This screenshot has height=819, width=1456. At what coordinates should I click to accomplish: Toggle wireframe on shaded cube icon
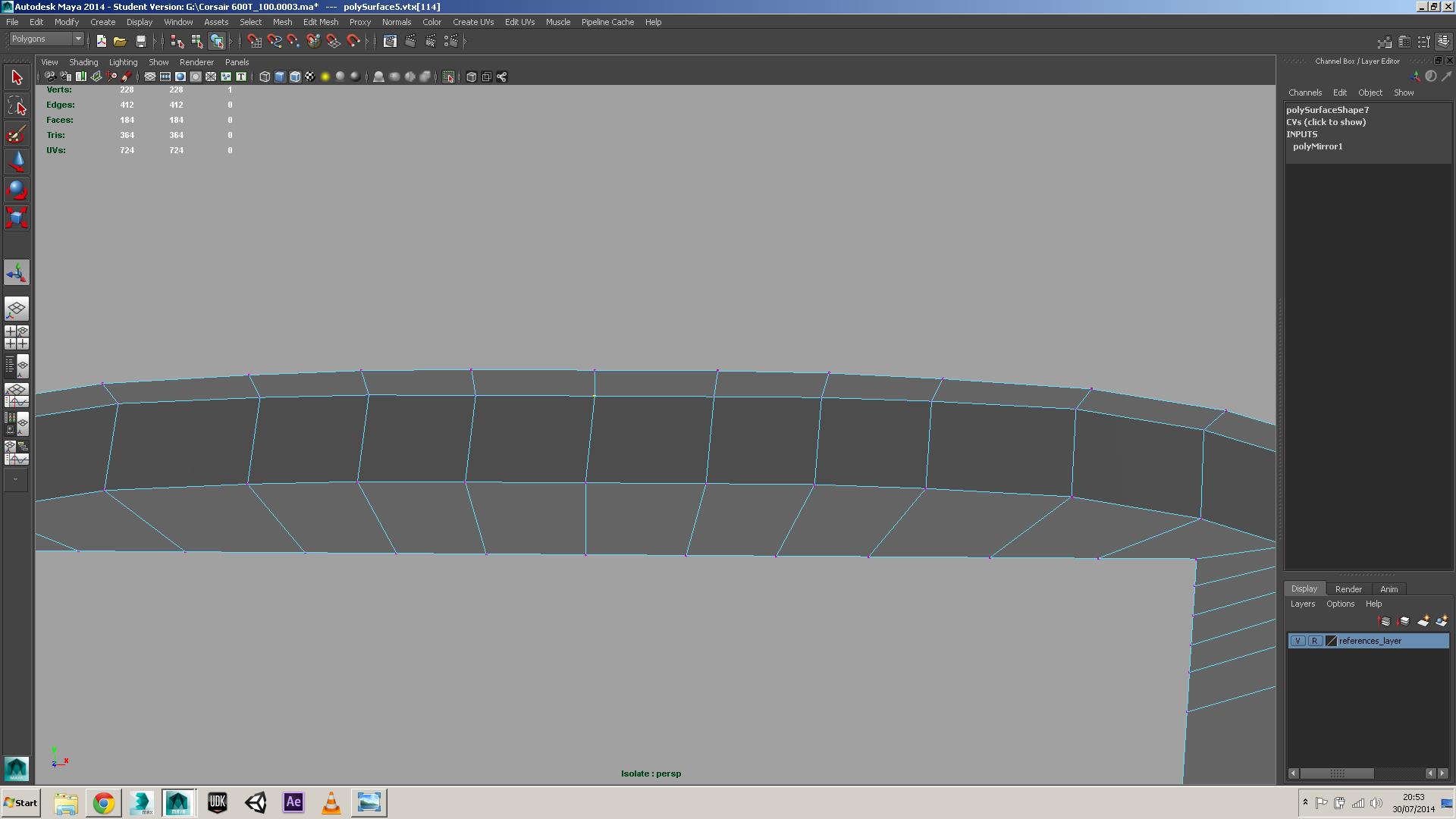295,77
